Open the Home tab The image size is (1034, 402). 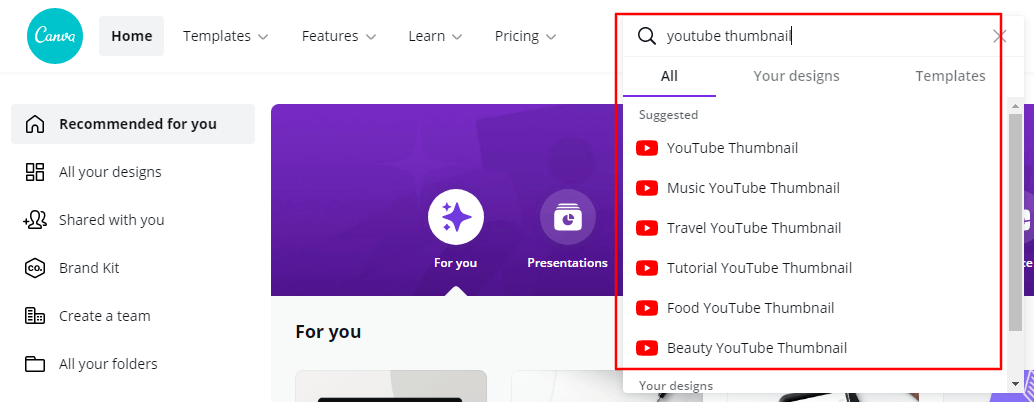(x=132, y=36)
